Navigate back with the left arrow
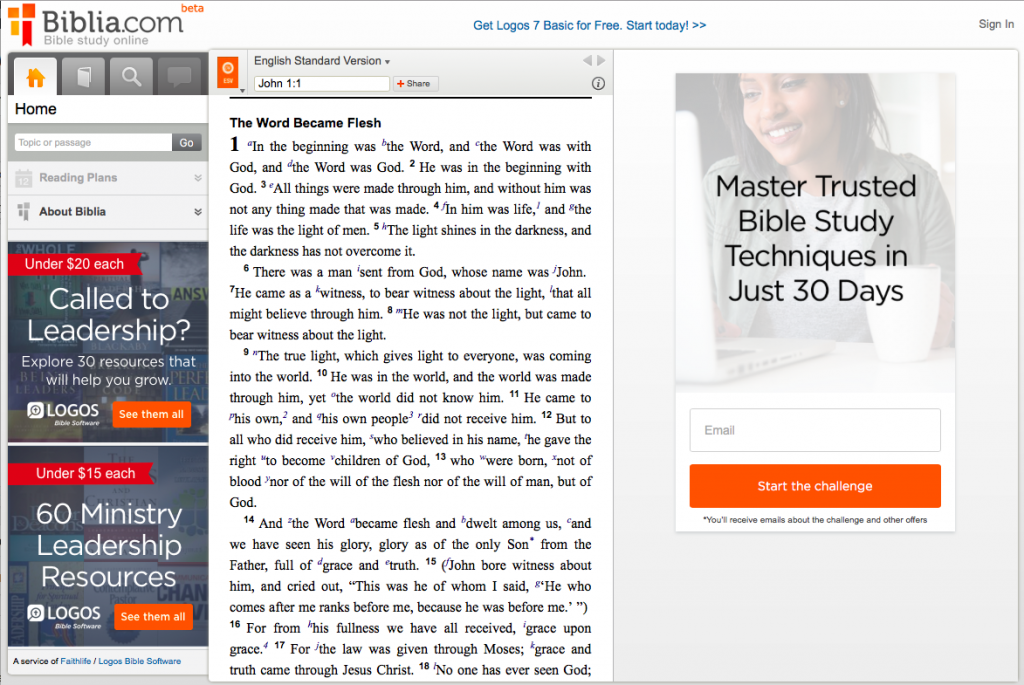This screenshot has height=685, width=1024. [587, 60]
